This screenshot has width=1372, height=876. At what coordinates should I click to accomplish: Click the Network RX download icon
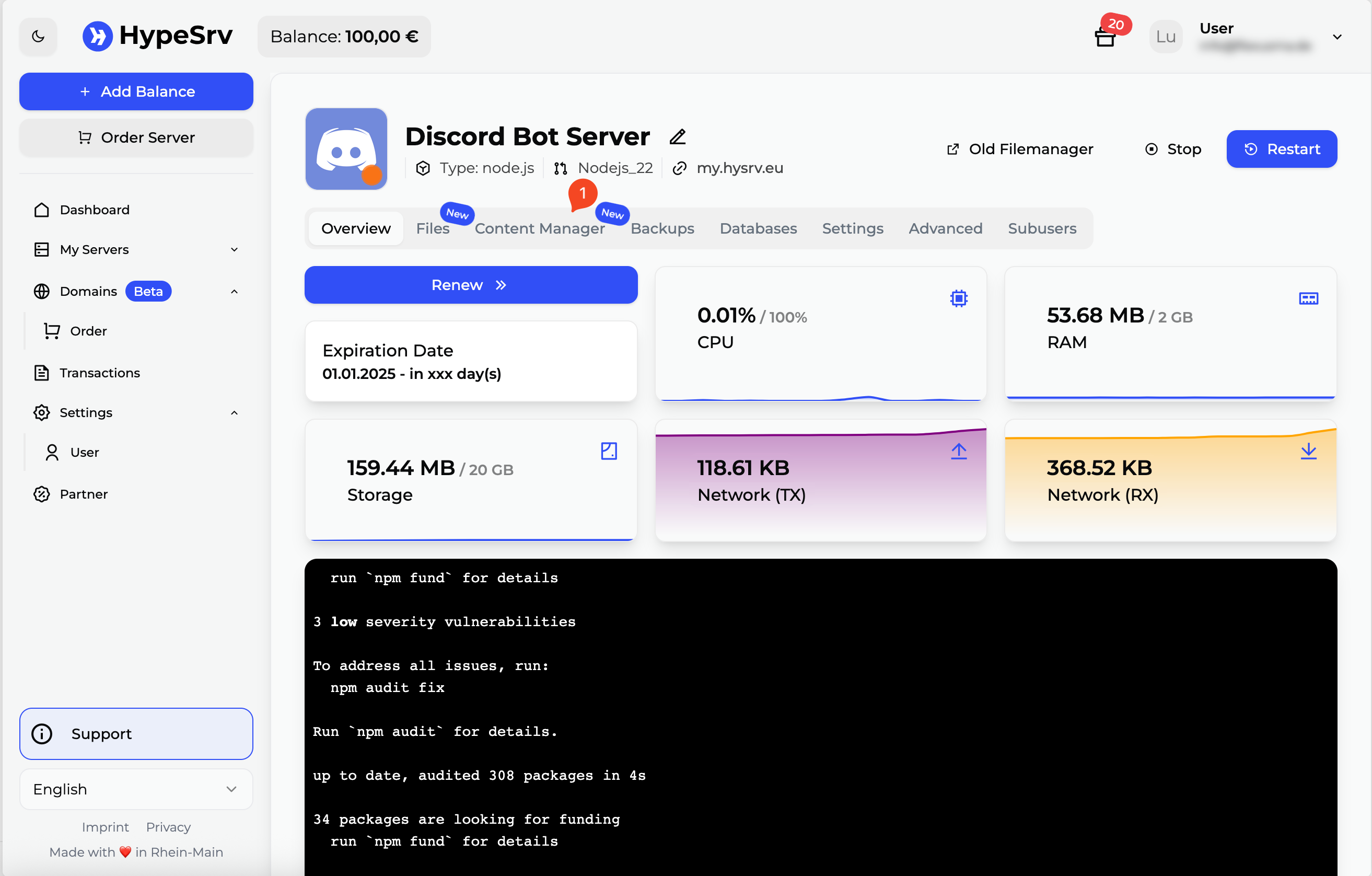(1308, 451)
